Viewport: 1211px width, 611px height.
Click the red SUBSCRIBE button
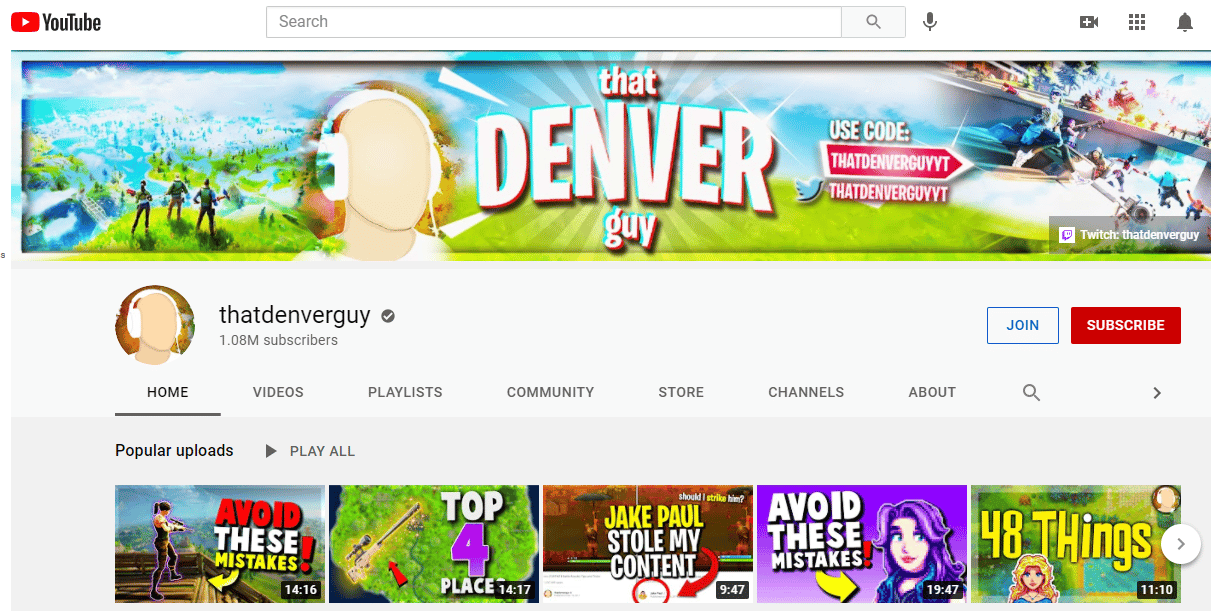coord(1126,325)
